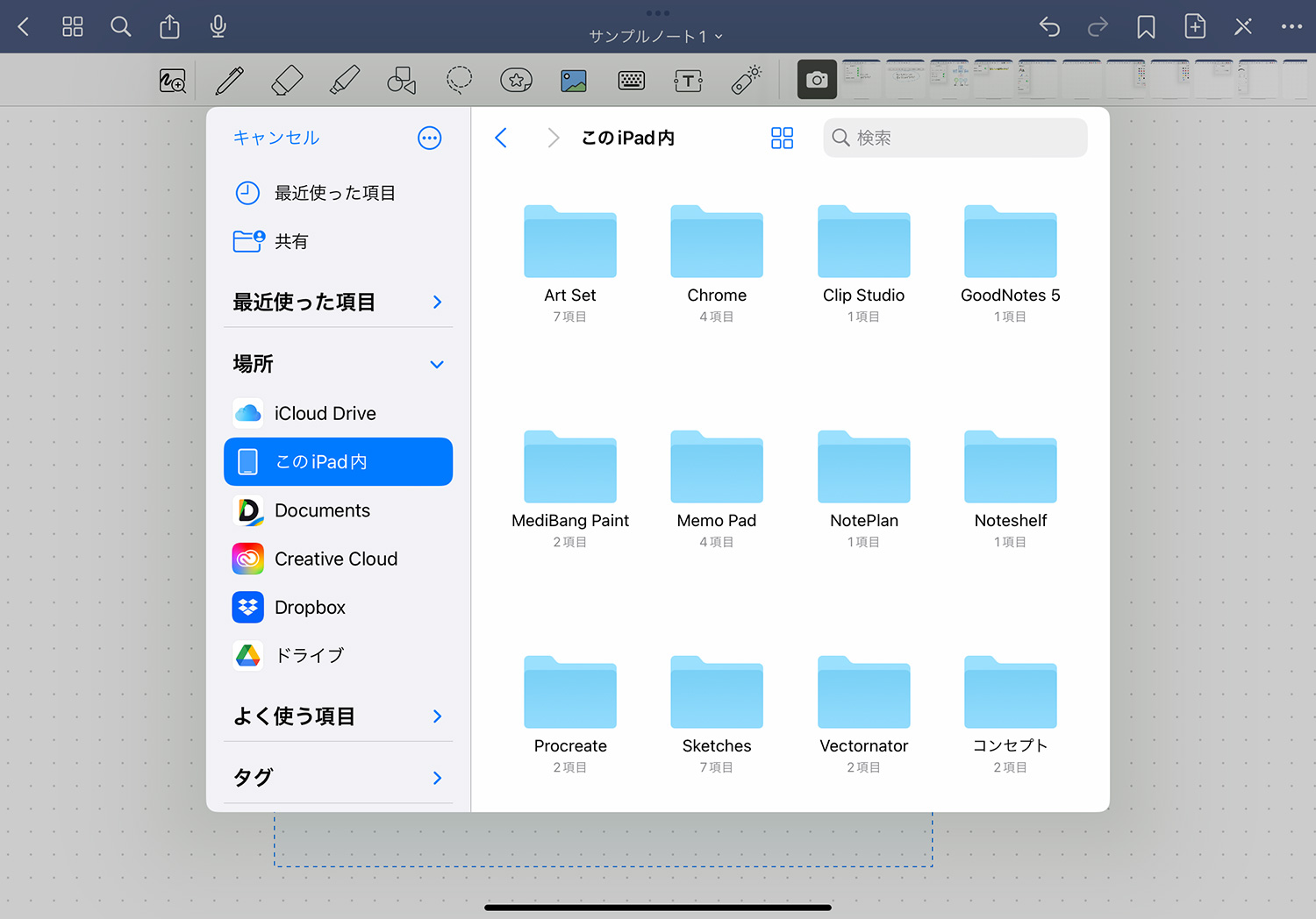1316x919 pixels.
Task: Switch file view with grid icon
Action: pyautogui.click(x=782, y=138)
